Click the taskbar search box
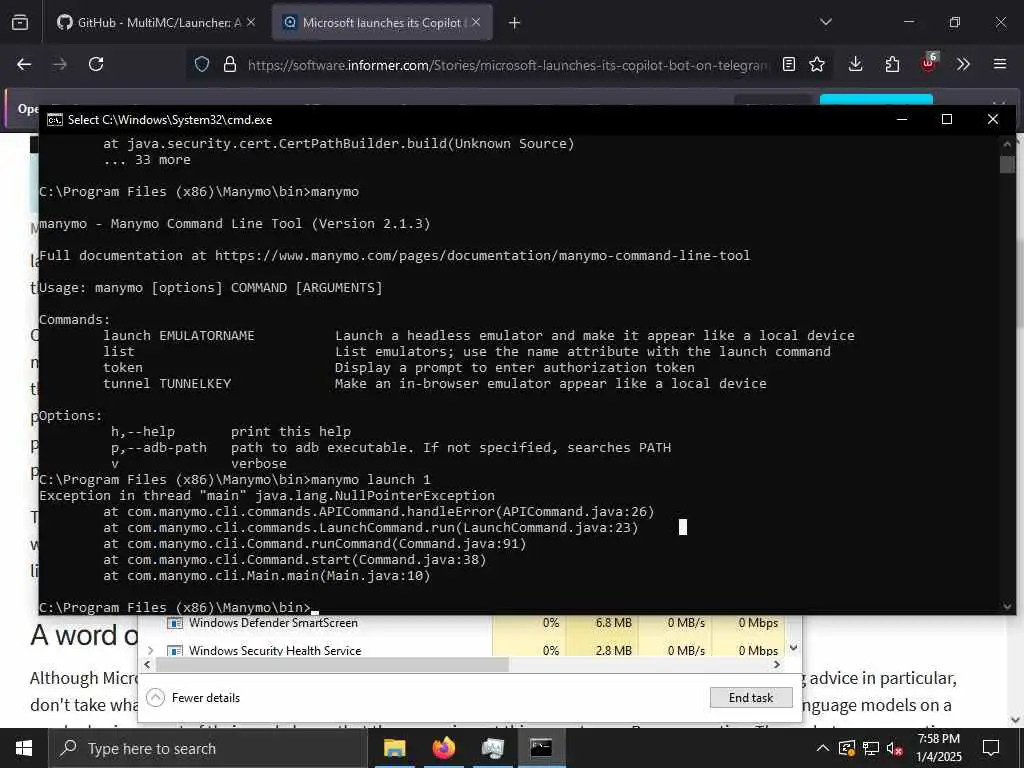The height and width of the screenshot is (768, 1024). point(208,748)
